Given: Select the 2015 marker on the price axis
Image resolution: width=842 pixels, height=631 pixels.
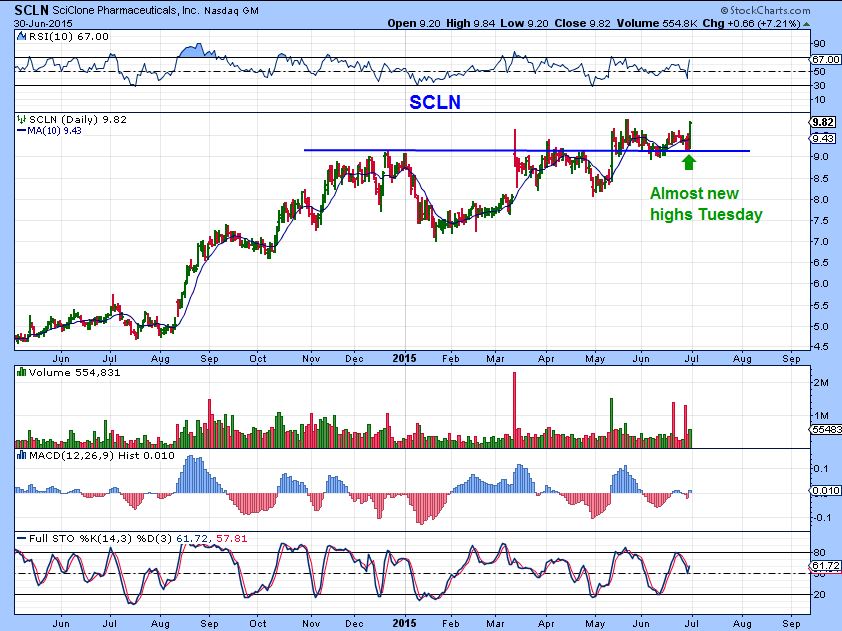Looking at the screenshot, I should pos(404,357).
